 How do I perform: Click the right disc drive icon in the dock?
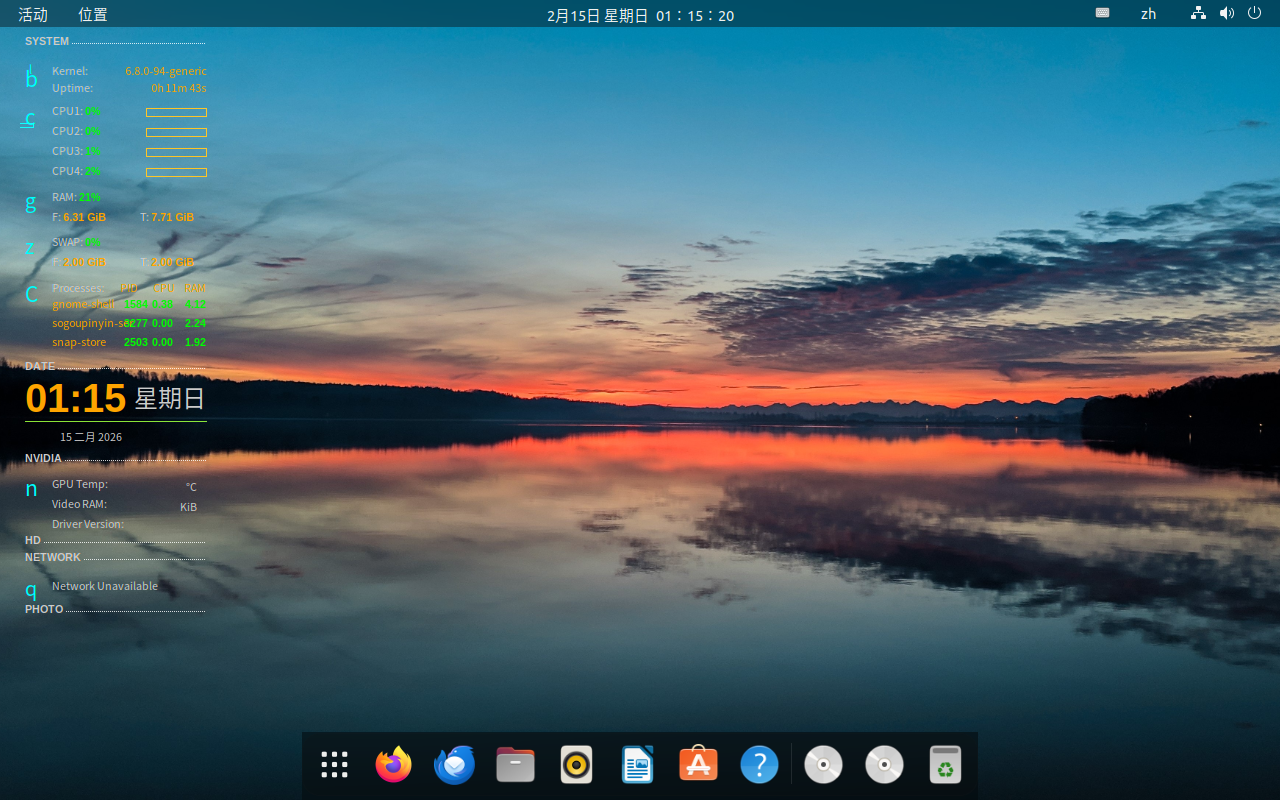coord(884,765)
